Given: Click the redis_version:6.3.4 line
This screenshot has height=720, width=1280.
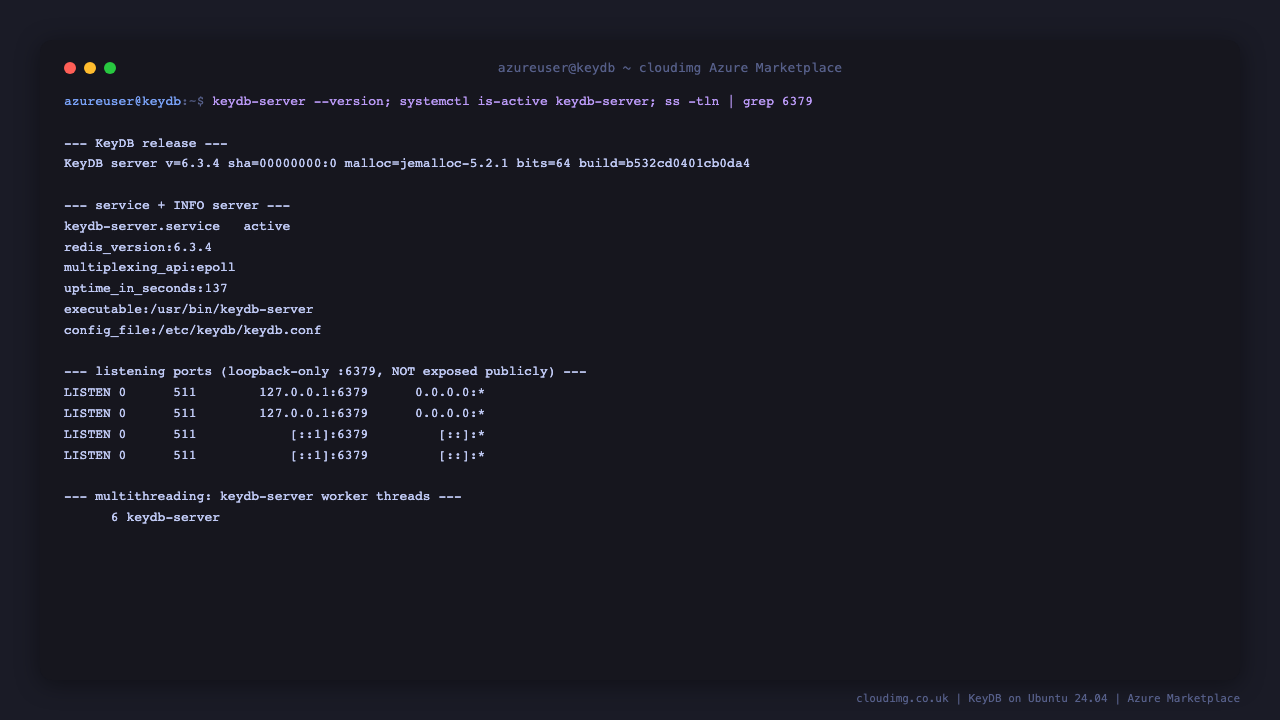Looking at the screenshot, I should click(x=138, y=248).
